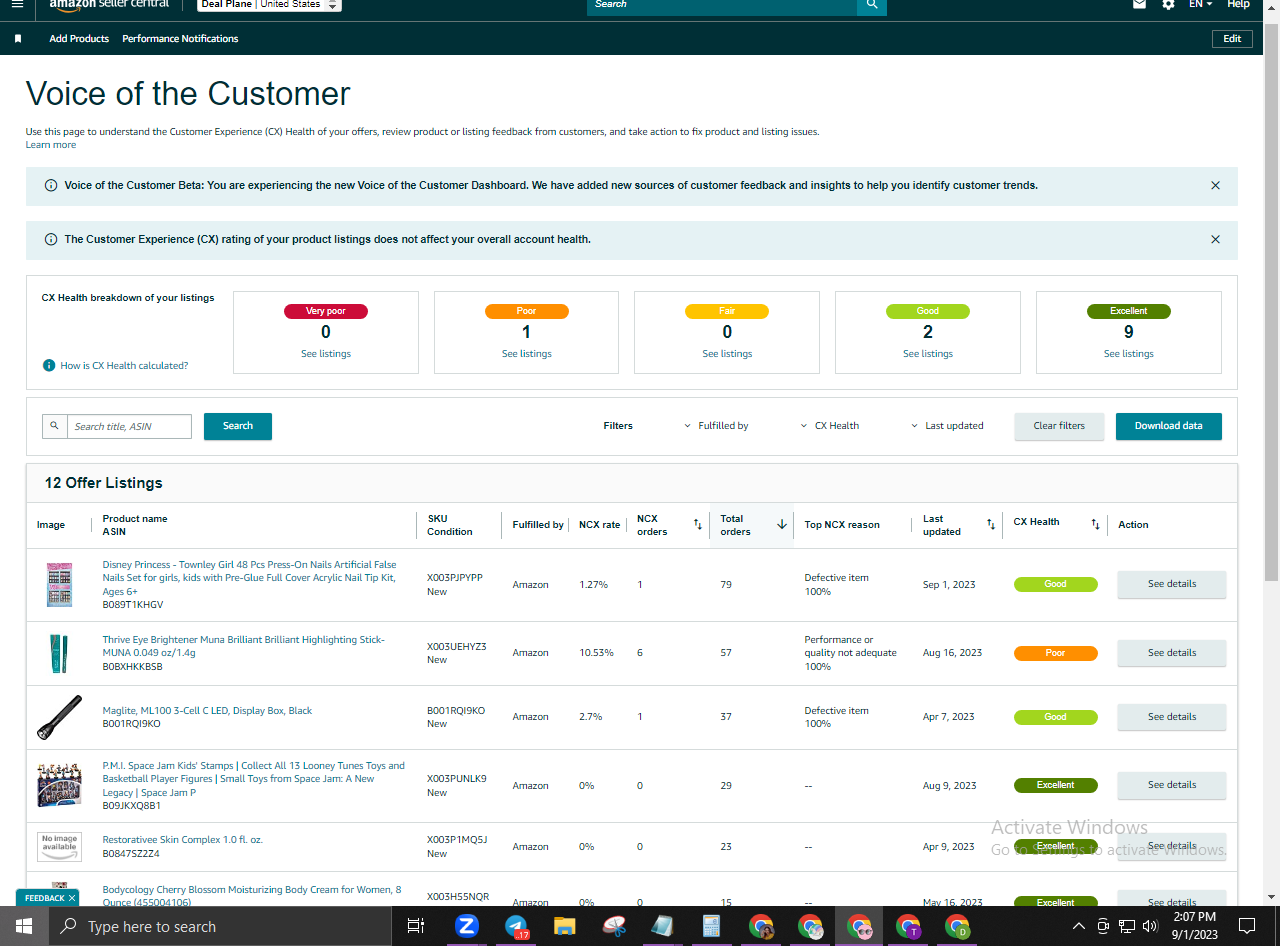1280x946 pixels.
Task: Click Download data button
Action: [x=1169, y=426]
